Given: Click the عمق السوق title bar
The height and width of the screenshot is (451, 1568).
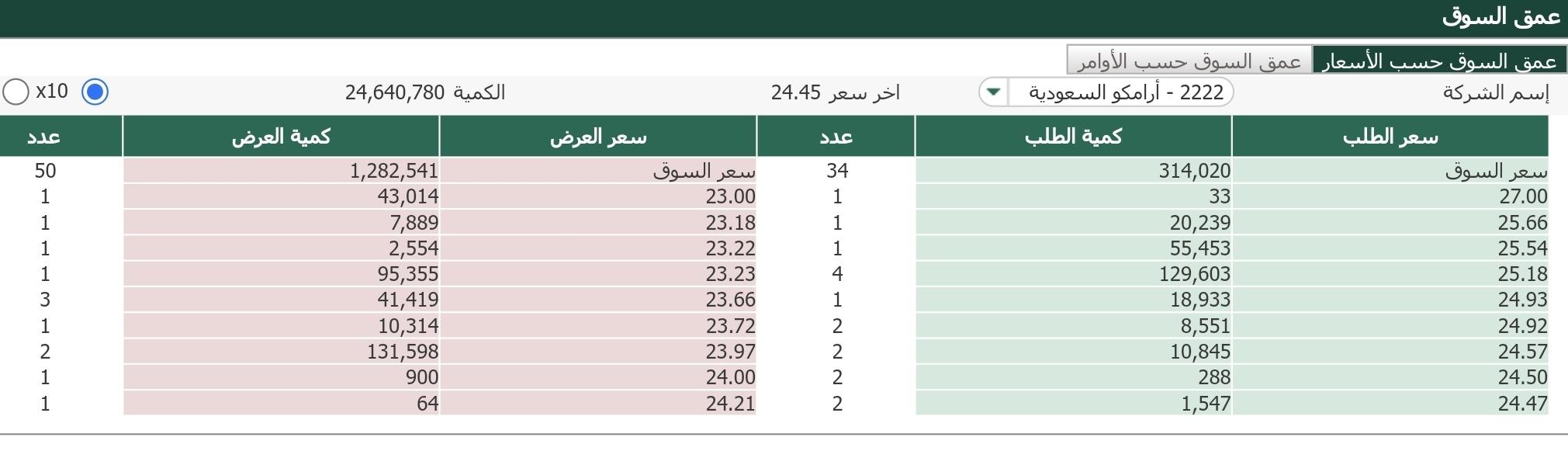Looking at the screenshot, I should click(x=784, y=18).
